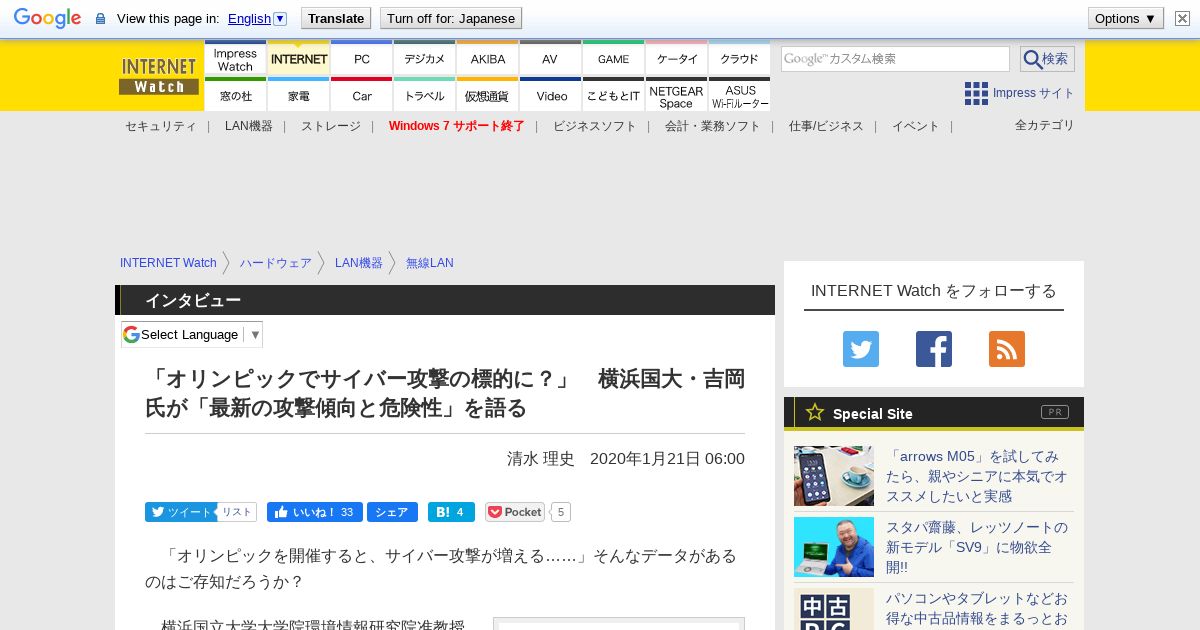Open the デジカメ tab

pyautogui.click(x=425, y=58)
